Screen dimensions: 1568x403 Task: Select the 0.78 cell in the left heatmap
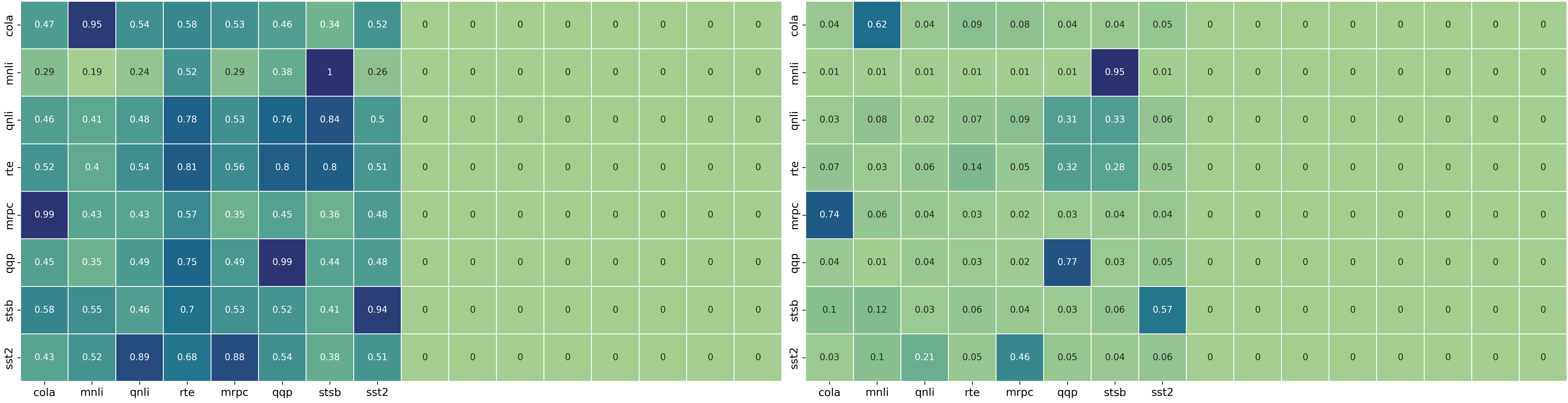tap(187, 119)
